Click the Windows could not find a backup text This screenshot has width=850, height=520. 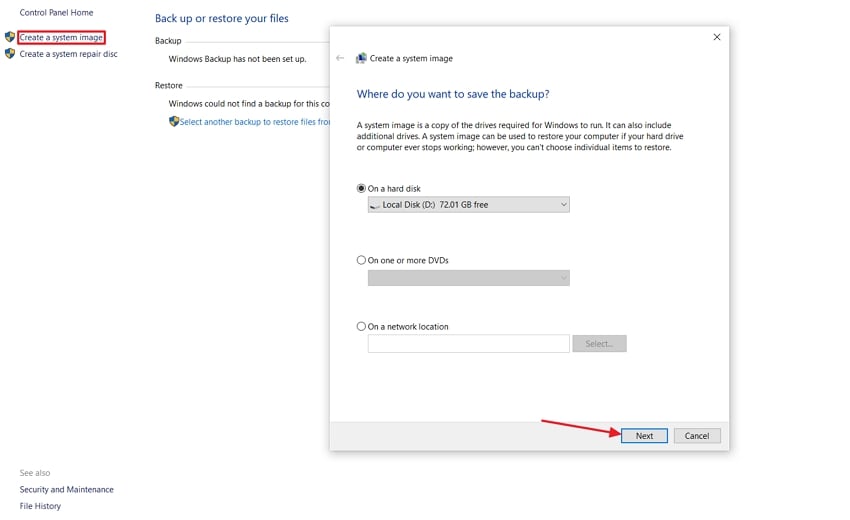(x=249, y=103)
